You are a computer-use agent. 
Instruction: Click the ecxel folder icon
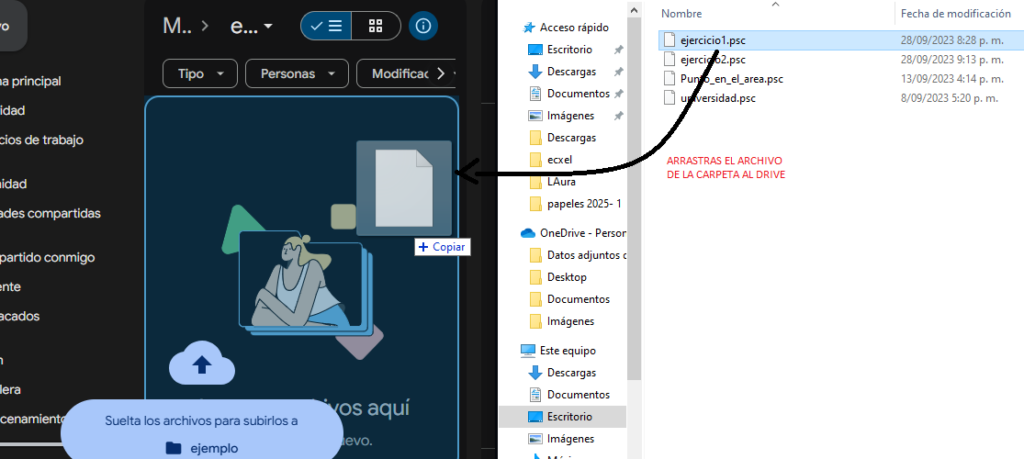tap(535, 160)
